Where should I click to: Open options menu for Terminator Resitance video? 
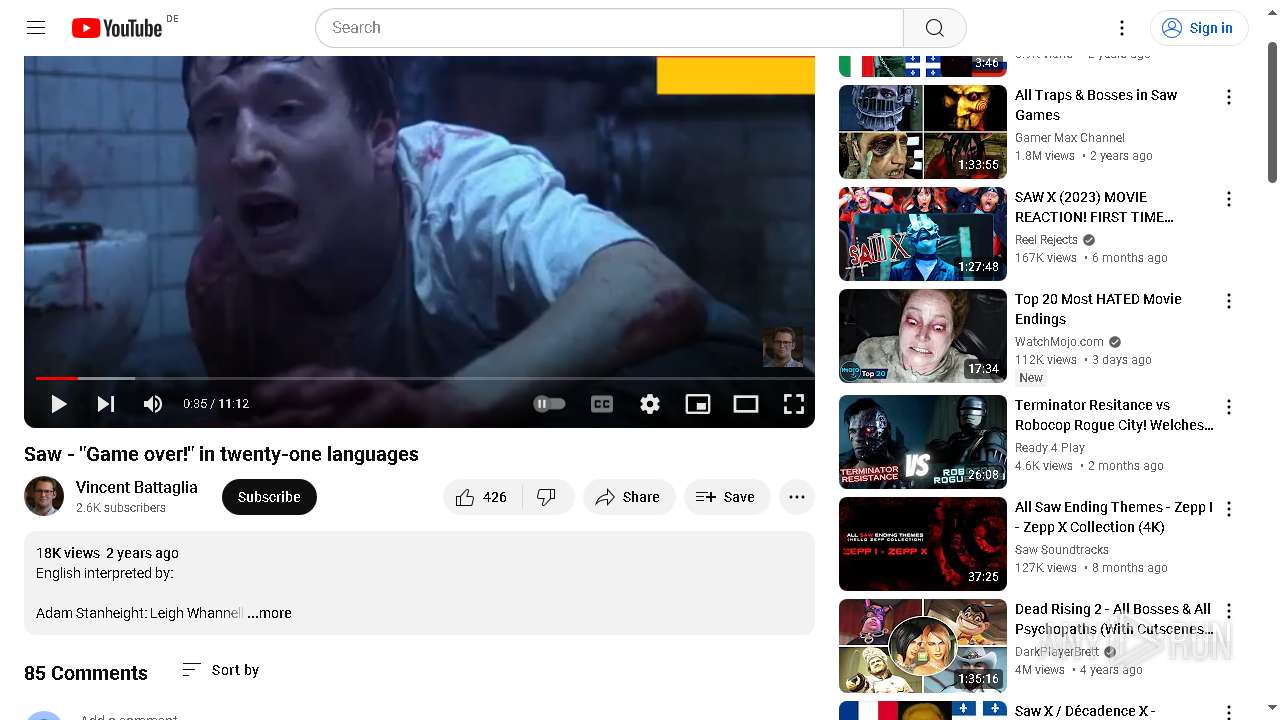(1229, 407)
